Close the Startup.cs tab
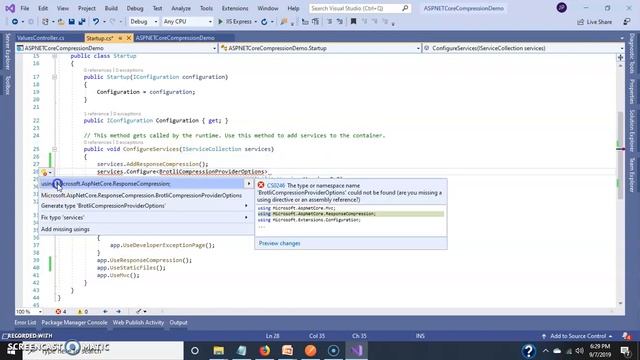Image resolution: width=640 pixels, height=360 pixels. pos(129,38)
